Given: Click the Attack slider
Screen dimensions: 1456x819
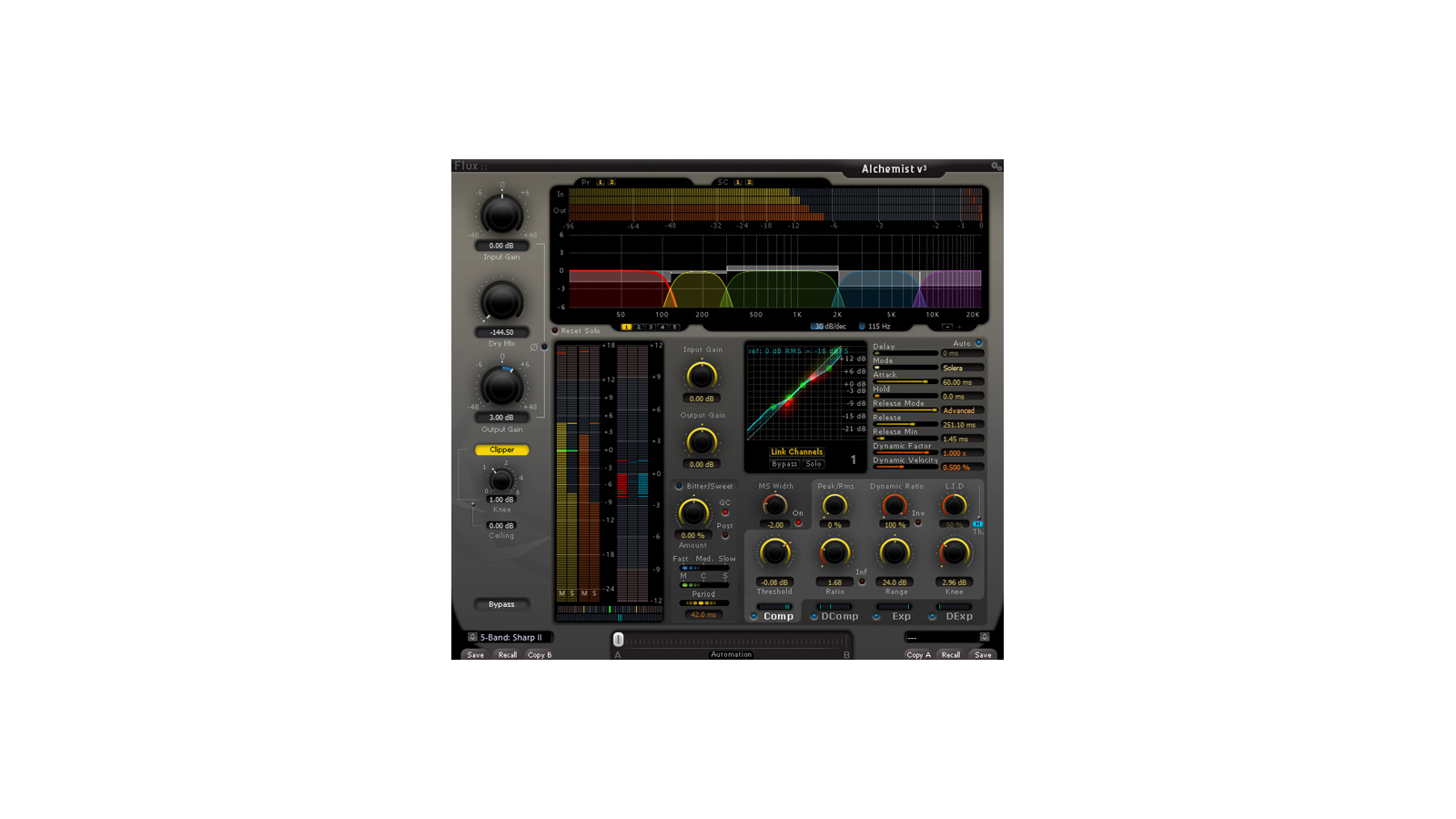Looking at the screenshot, I should pyautogui.click(x=905, y=381).
